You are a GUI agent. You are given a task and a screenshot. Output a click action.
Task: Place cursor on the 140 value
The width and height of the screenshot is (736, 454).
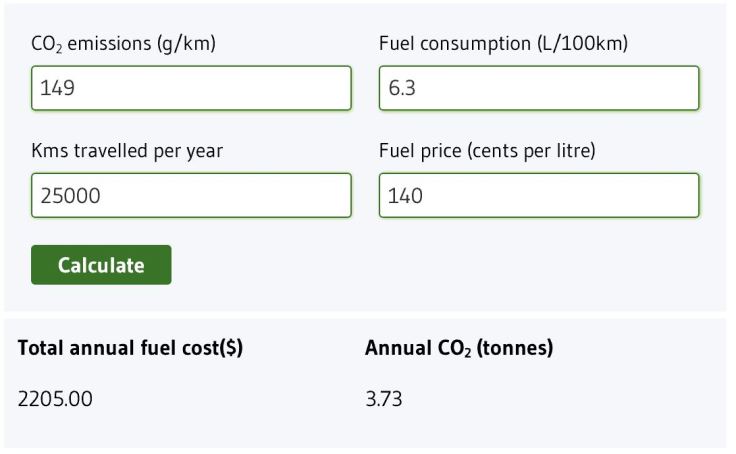405,196
